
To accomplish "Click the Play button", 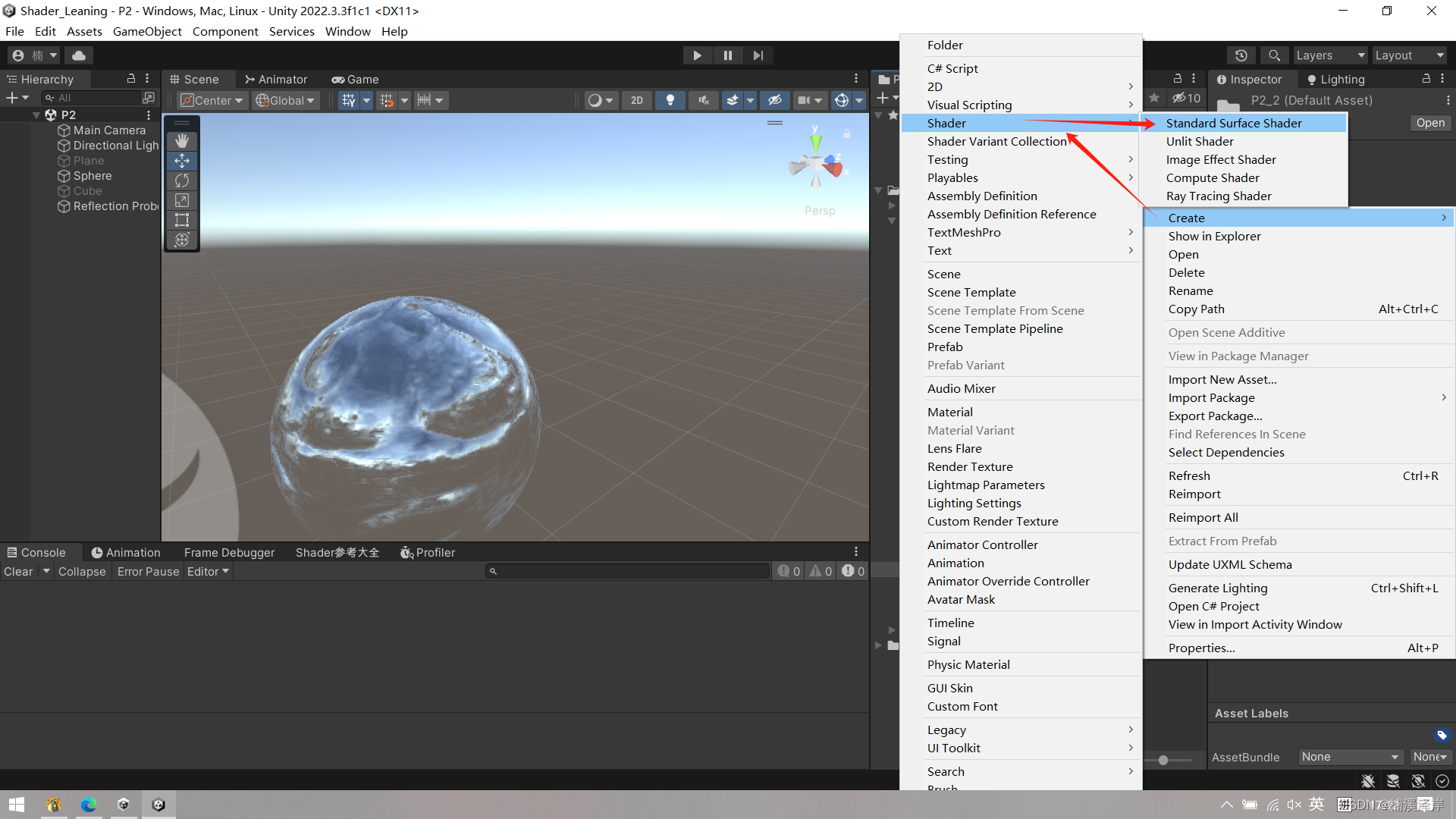I will point(696,55).
